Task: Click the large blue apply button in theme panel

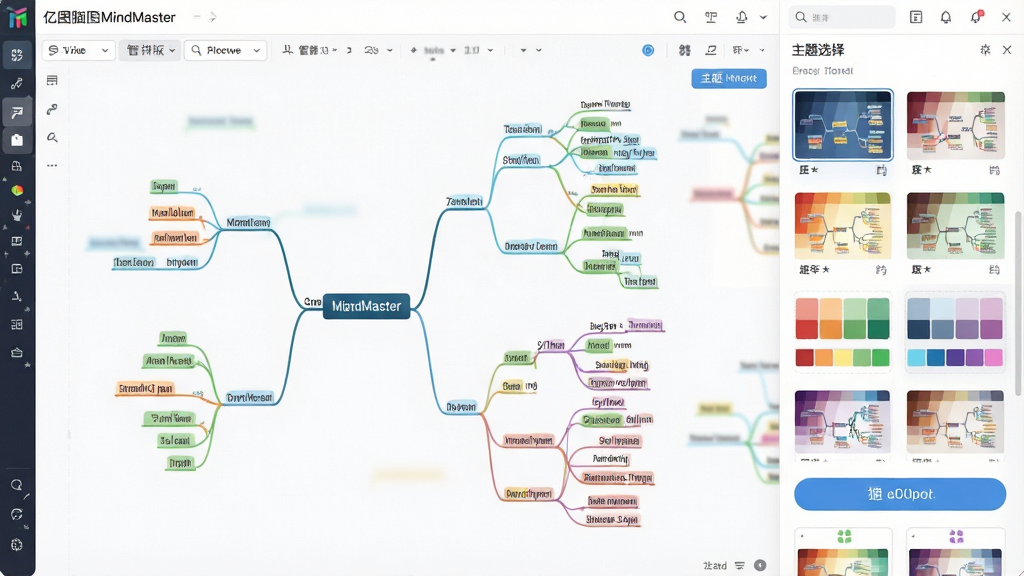Action: tap(900, 494)
